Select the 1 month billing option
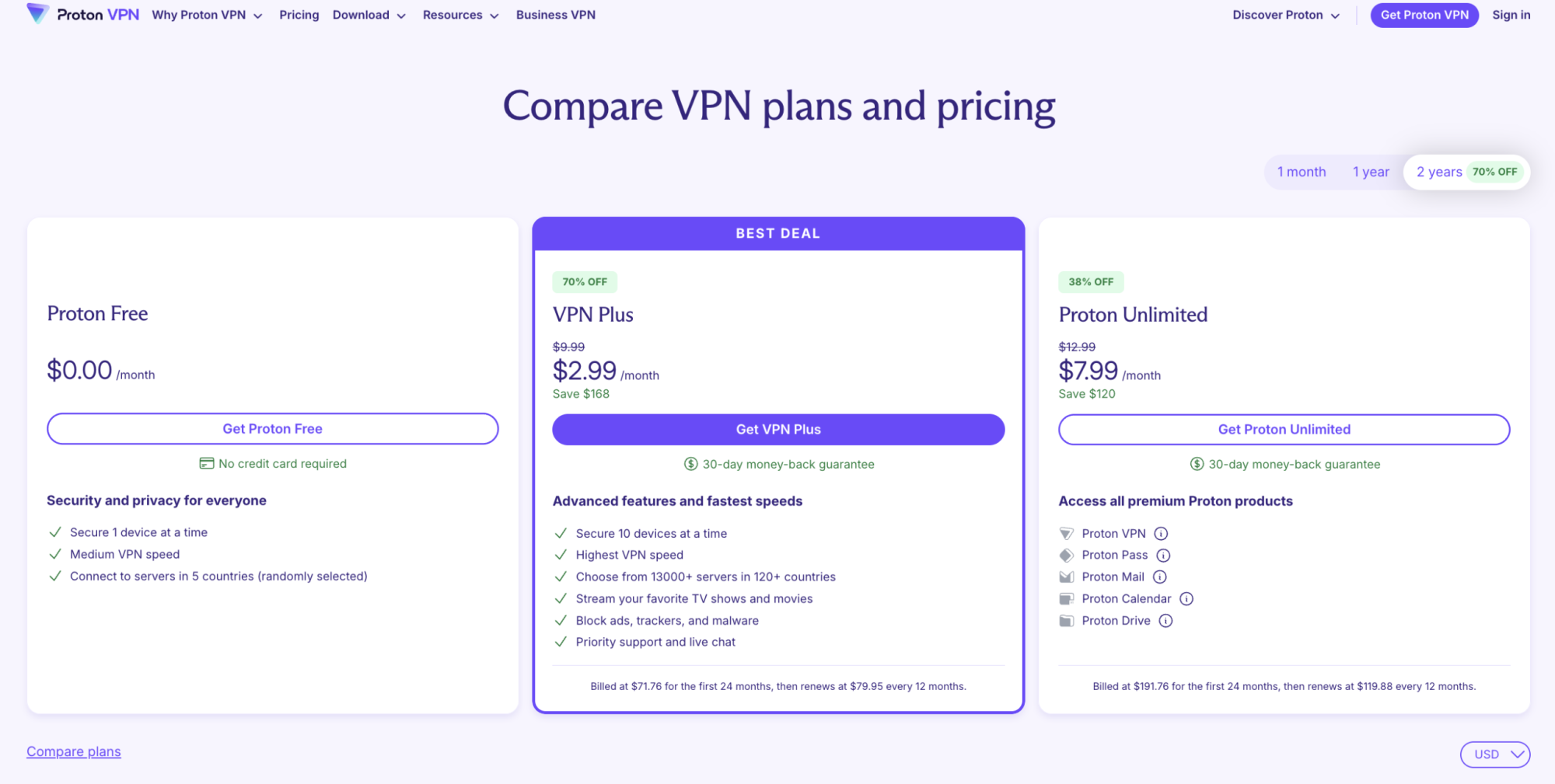 point(1301,172)
